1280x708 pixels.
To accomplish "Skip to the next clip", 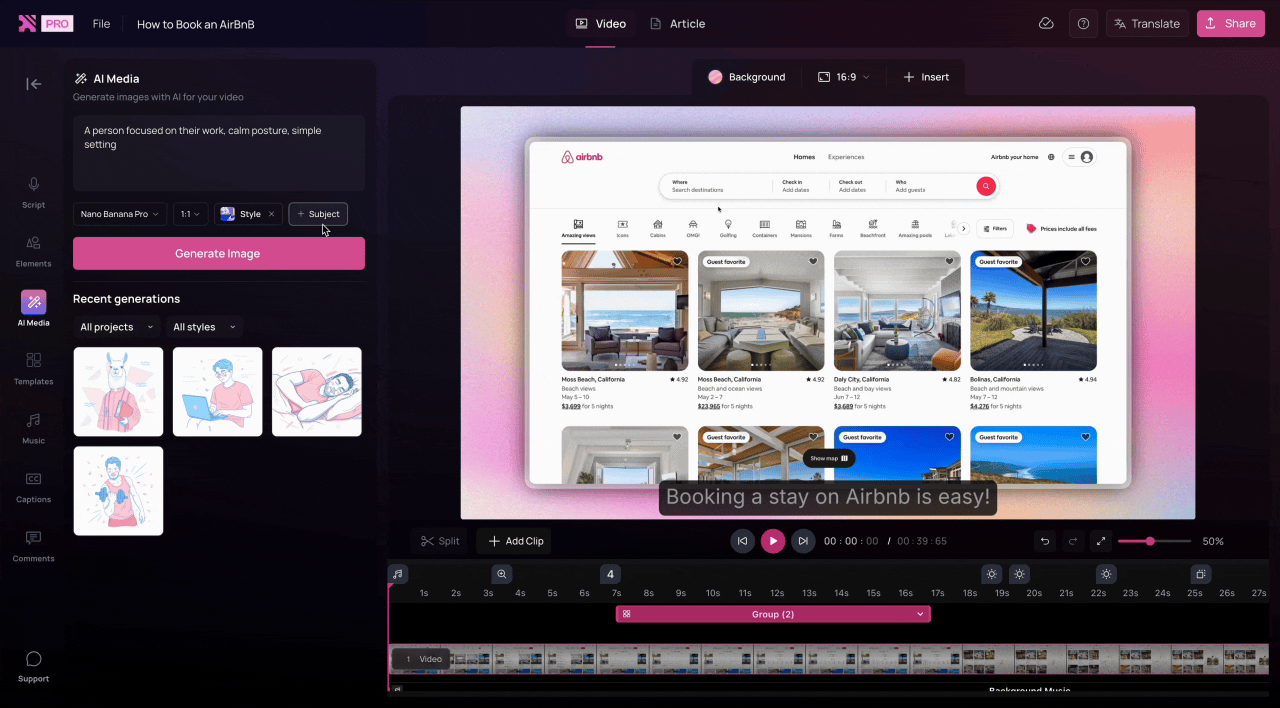I will point(803,541).
